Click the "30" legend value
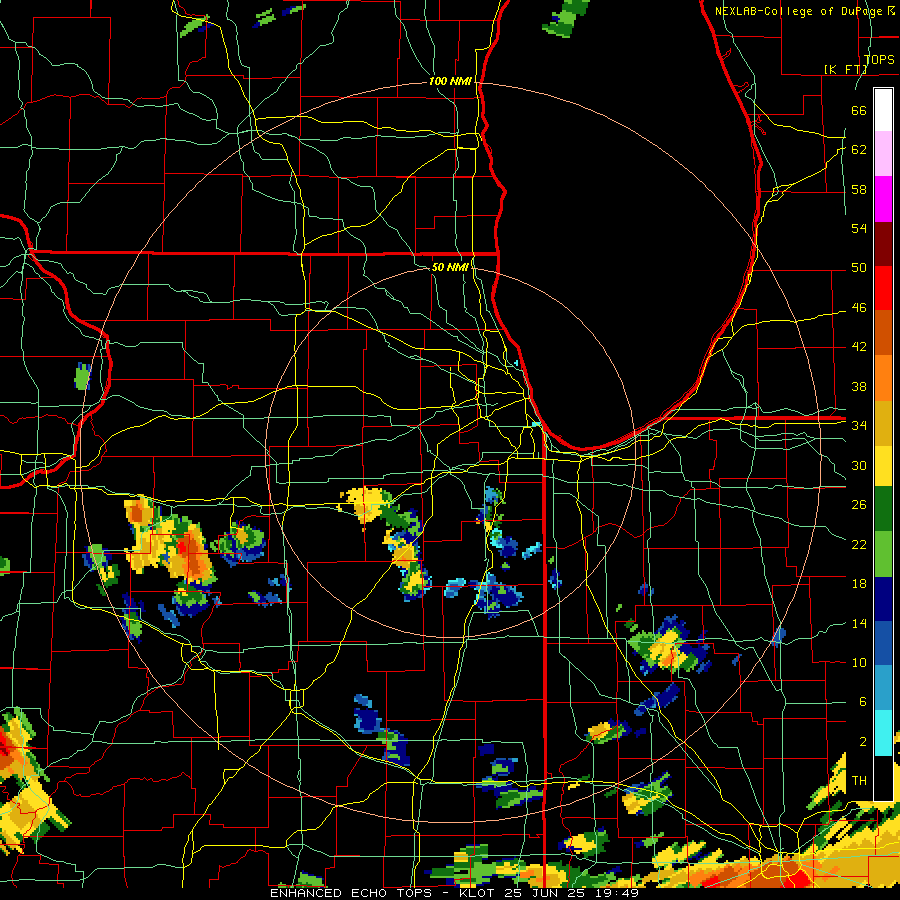Image resolution: width=900 pixels, height=900 pixels. (859, 465)
